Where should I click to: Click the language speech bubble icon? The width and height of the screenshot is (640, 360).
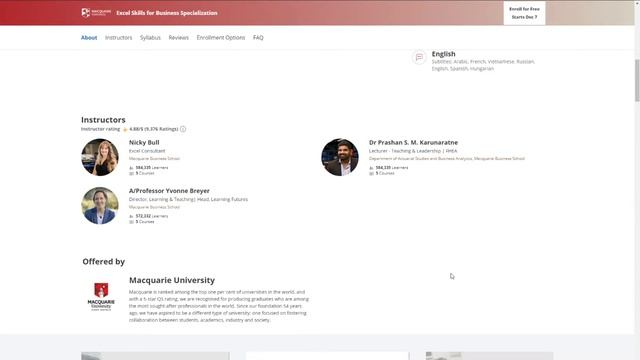[x=419, y=57]
